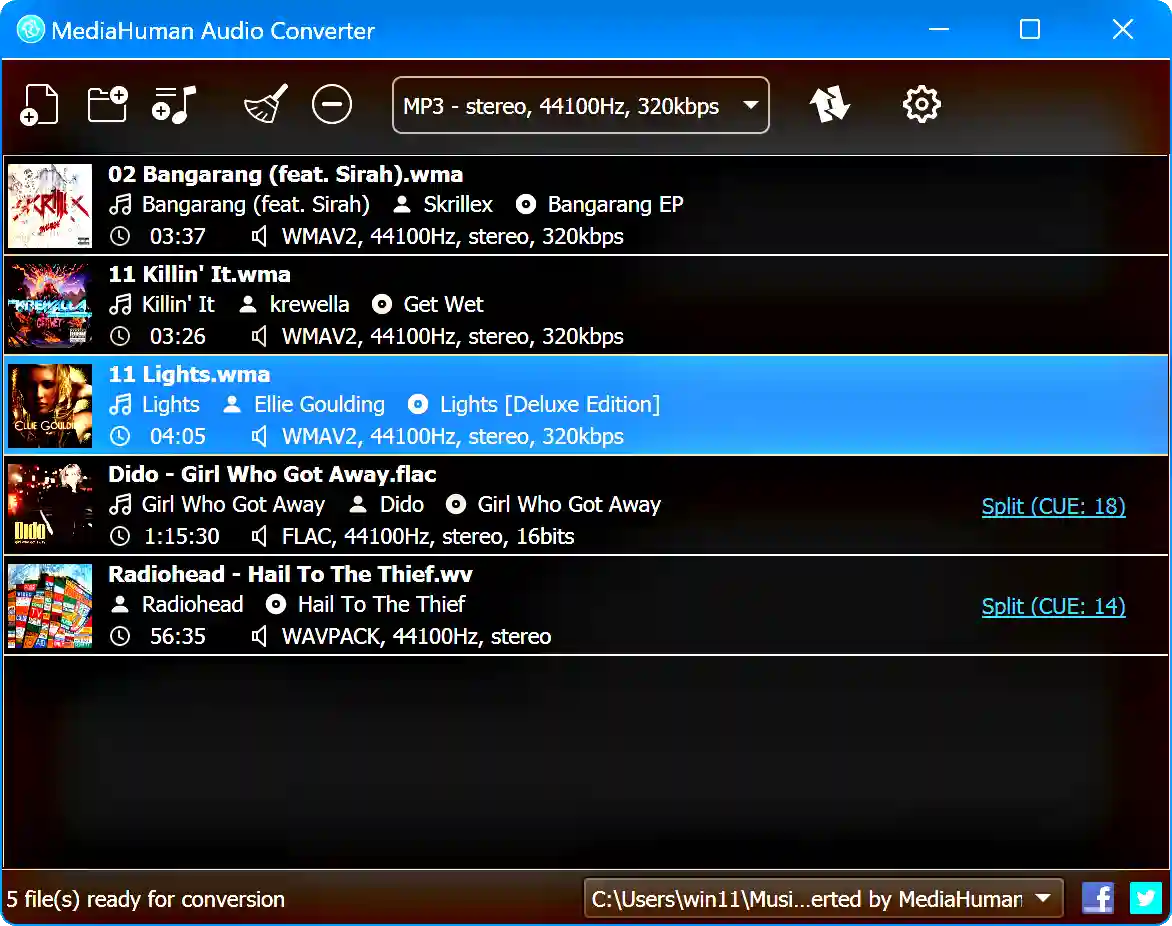Open the add-to-music-library playlist icon
1172x926 pixels.
pos(174,105)
